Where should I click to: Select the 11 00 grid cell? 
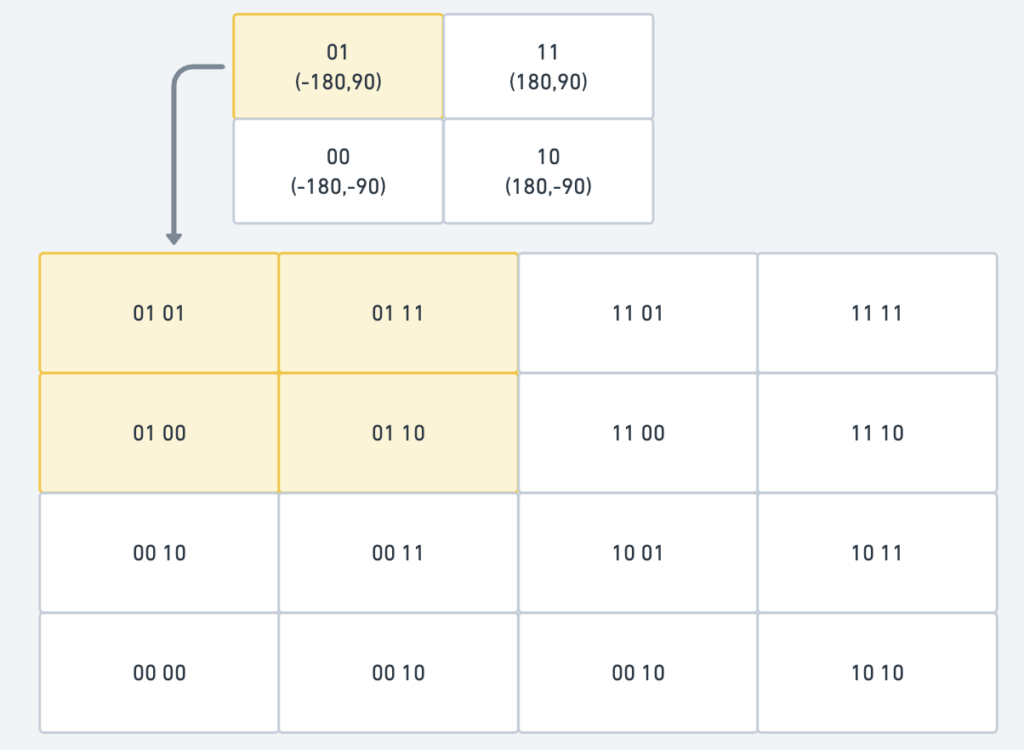[638, 432]
